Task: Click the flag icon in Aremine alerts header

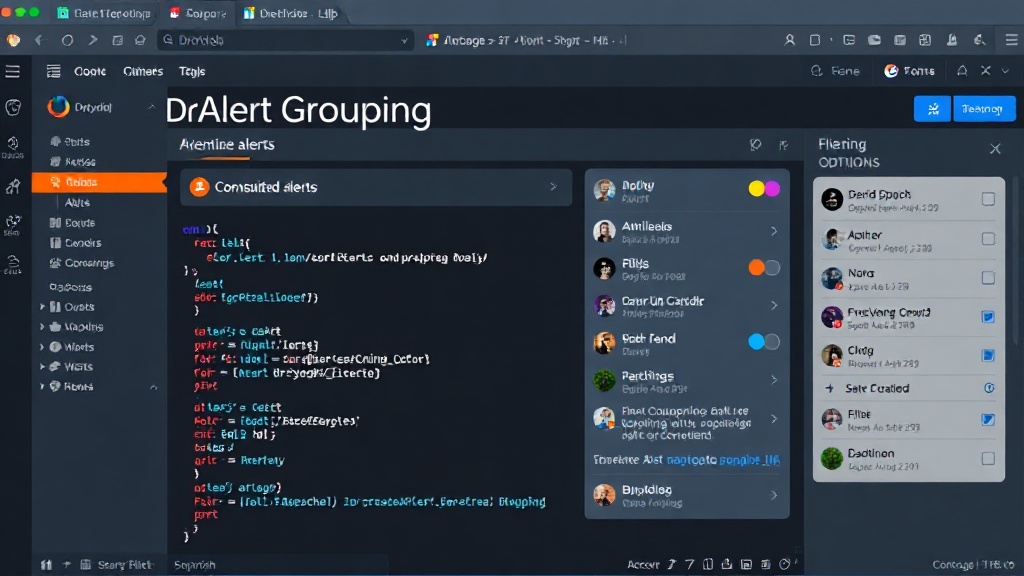Action: pos(784,145)
